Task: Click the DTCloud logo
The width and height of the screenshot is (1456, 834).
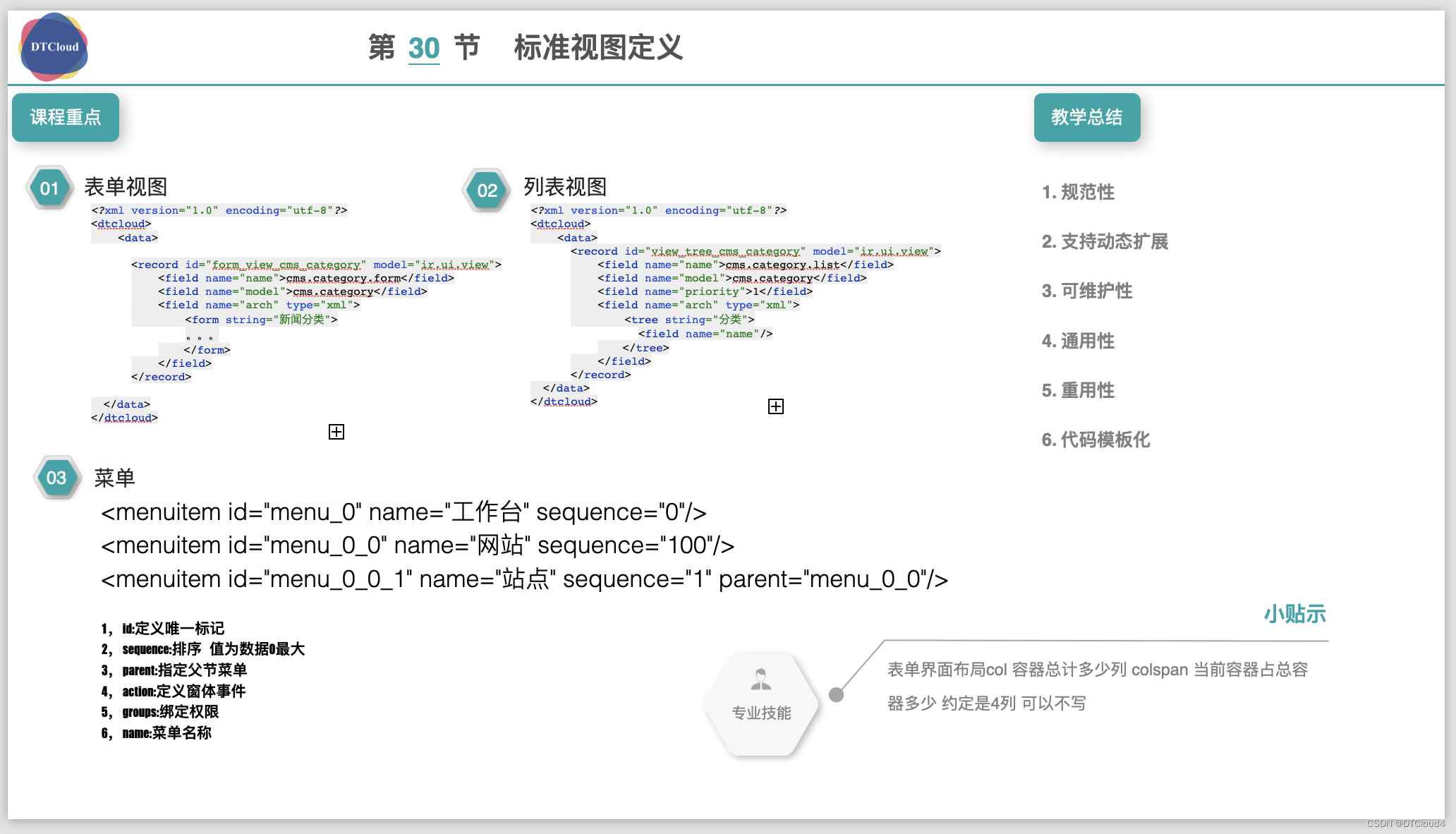Action: (54, 47)
